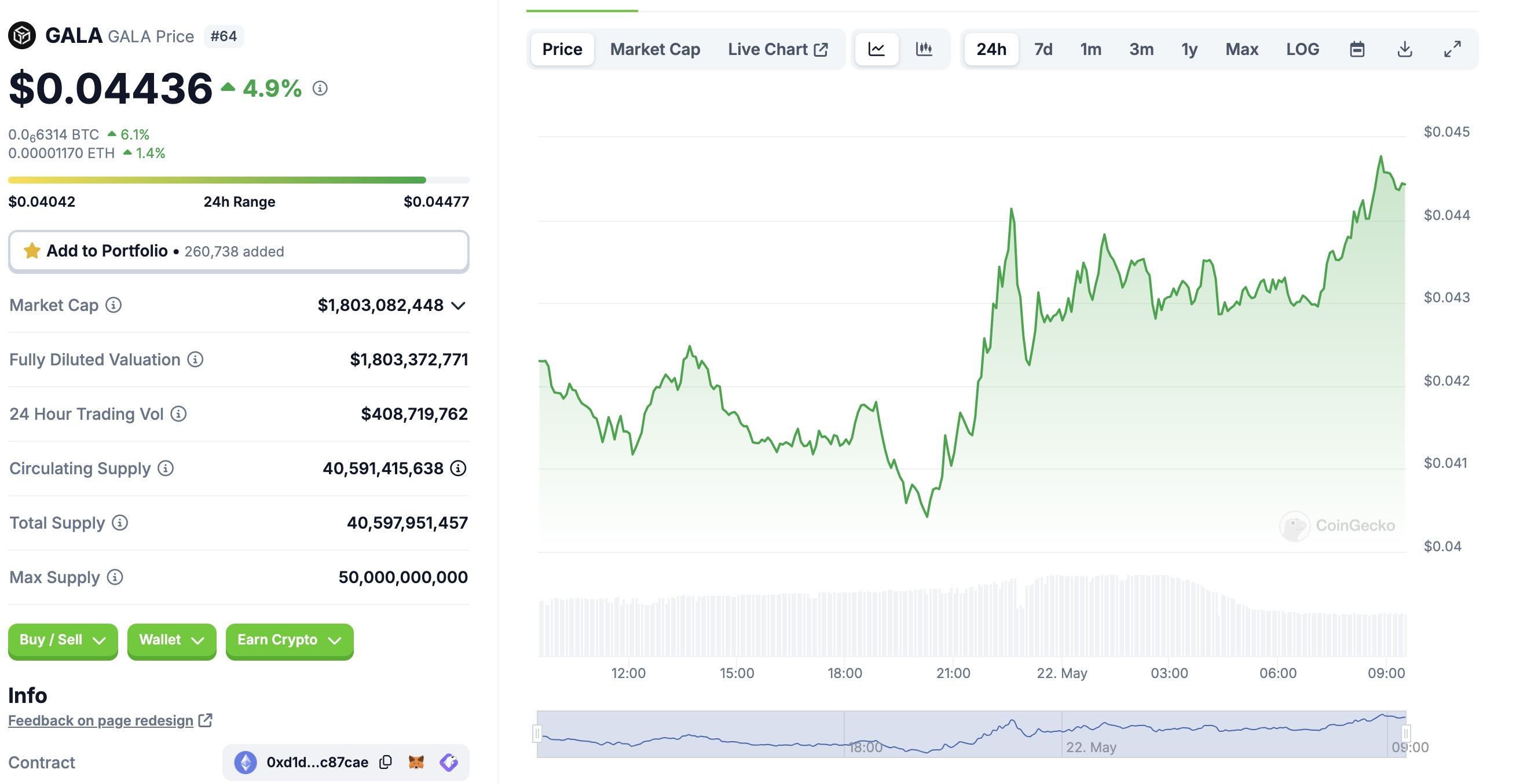1516x784 pixels.
Task: Click the purple wallet icon in Contract row
Action: 449,763
